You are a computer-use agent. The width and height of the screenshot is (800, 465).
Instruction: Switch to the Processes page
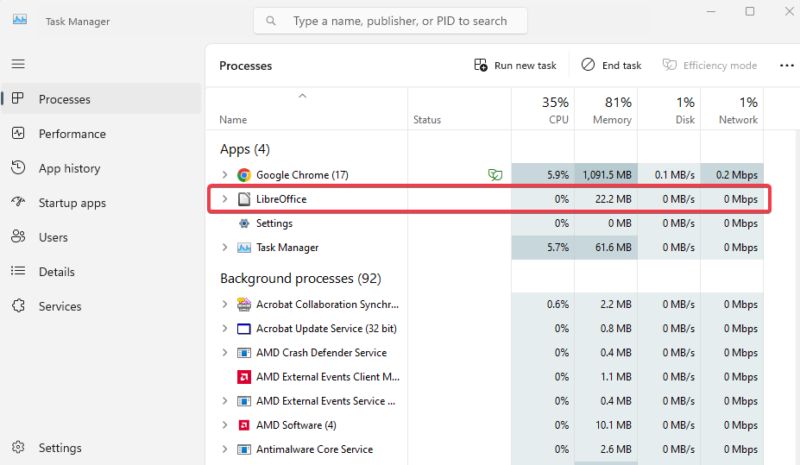tap(101, 99)
